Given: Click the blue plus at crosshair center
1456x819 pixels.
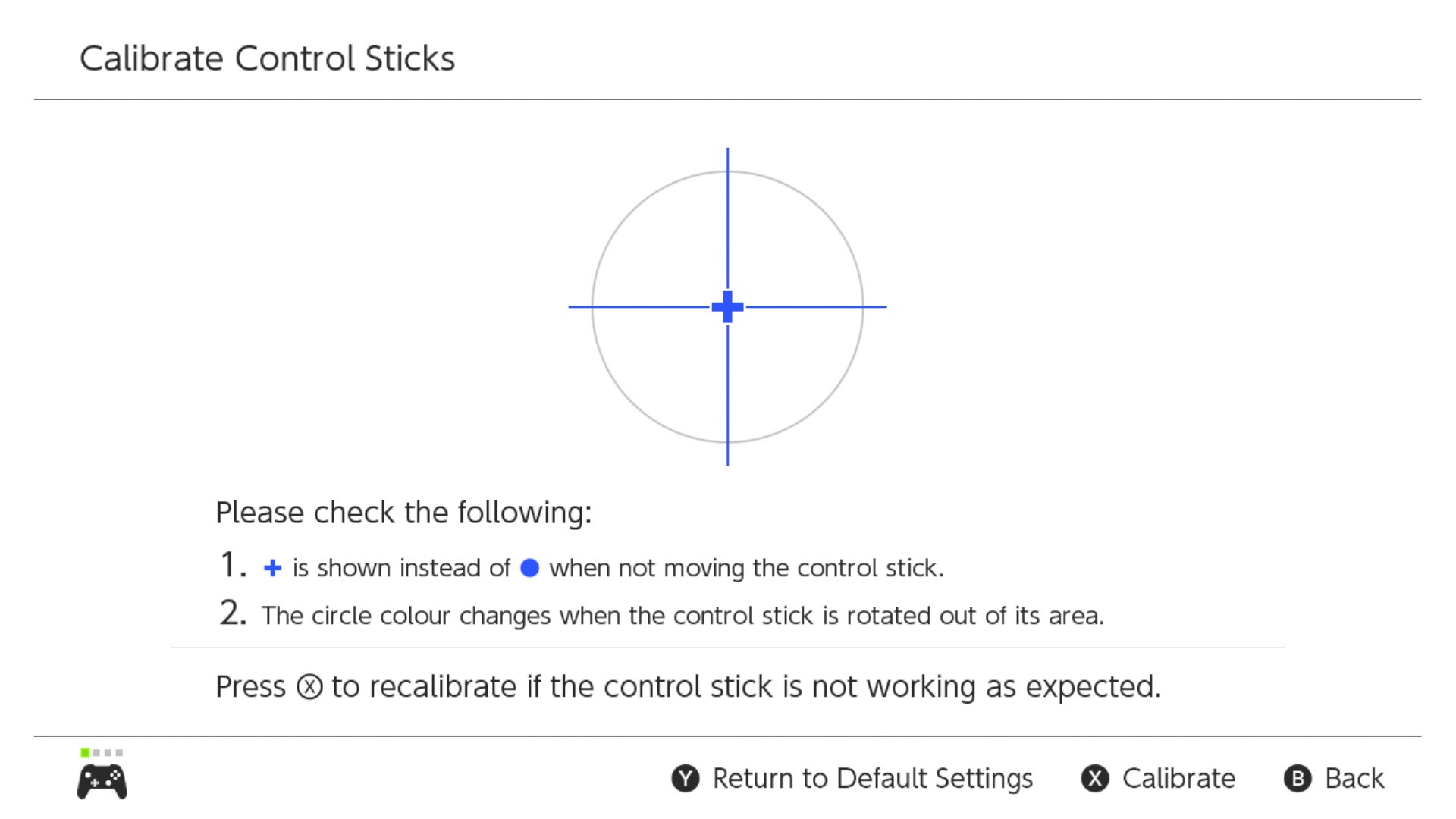Looking at the screenshot, I should (728, 307).
